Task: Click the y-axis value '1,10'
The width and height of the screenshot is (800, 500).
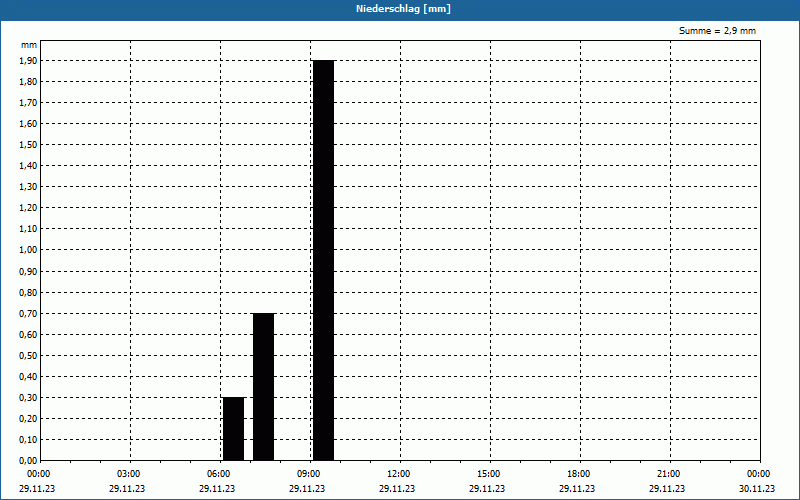Action: 28,229
